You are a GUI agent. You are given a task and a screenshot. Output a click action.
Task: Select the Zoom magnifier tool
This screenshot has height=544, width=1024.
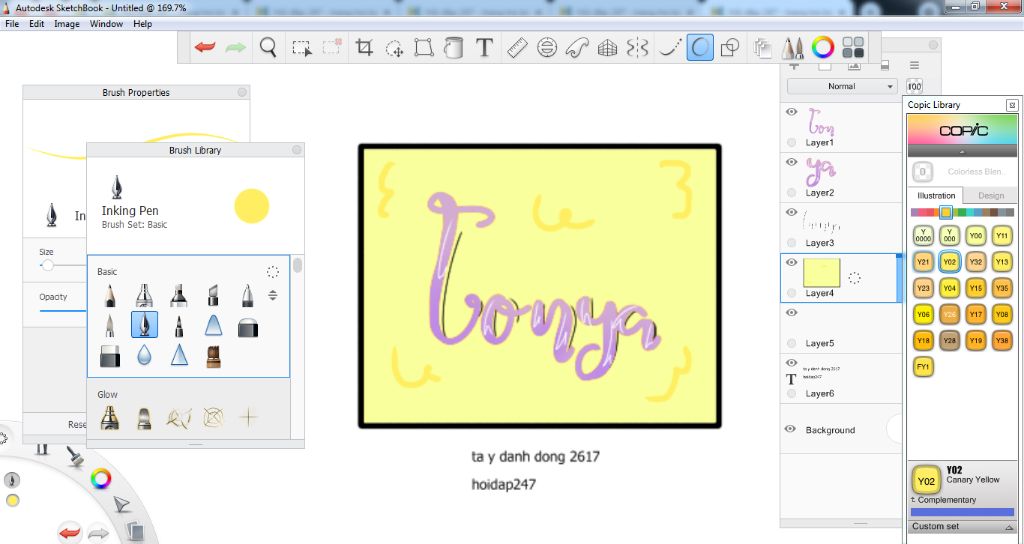(268, 47)
